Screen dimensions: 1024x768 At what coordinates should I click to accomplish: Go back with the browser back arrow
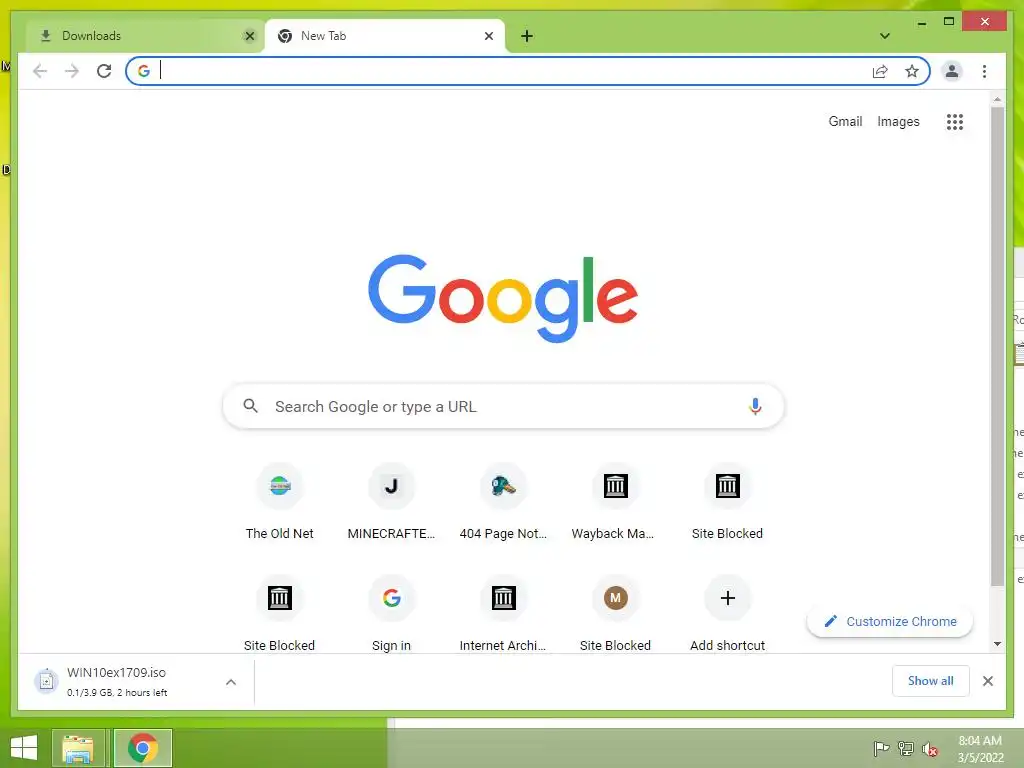tap(40, 71)
